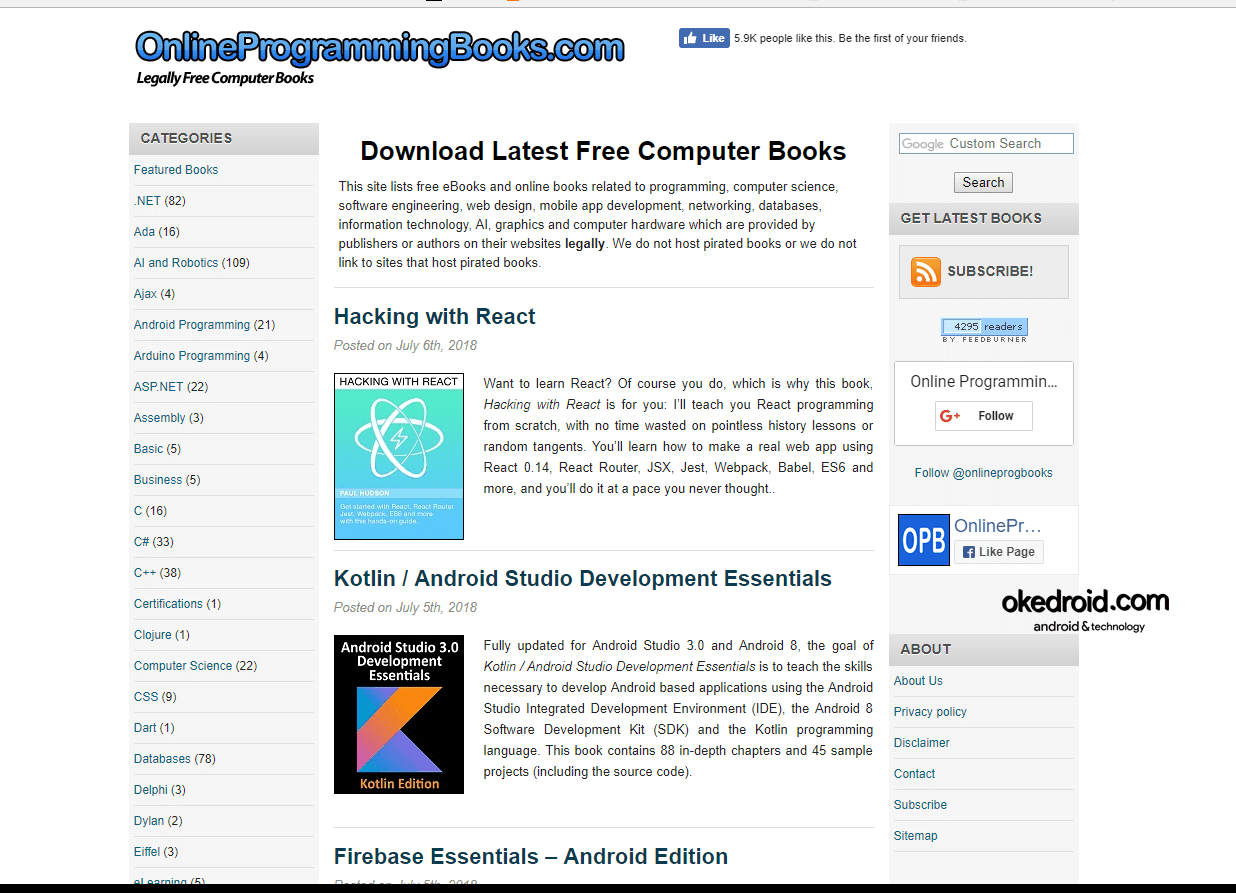The width and height of the screenshot is (1236, 893).
Task: Open the Ajax category
Action: [x=145, y=294]
